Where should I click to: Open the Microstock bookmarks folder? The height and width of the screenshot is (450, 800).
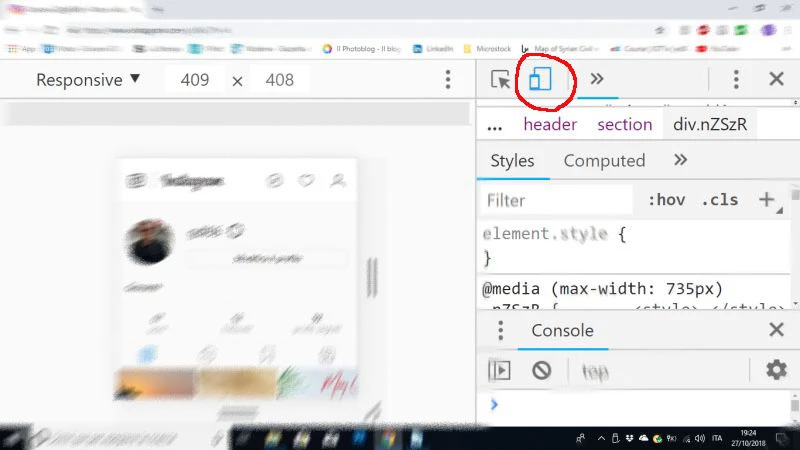(487, 49)
